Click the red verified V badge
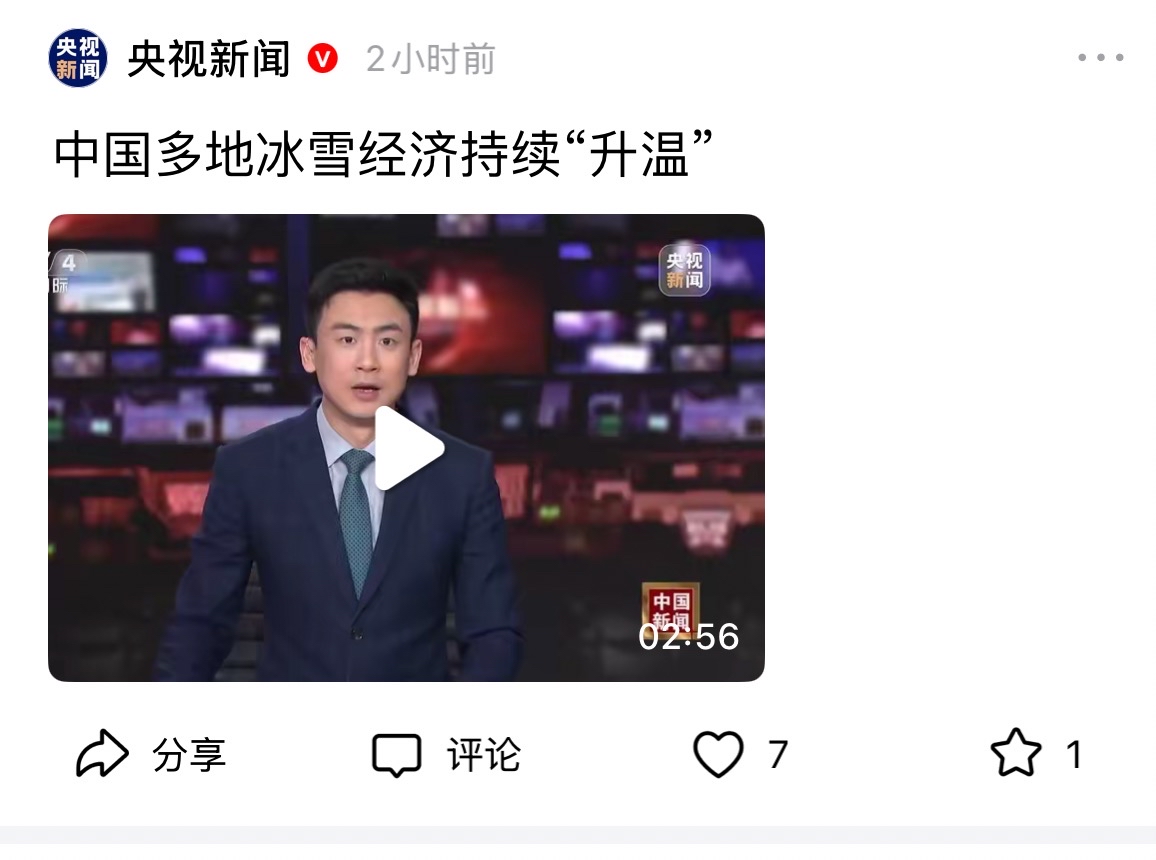This screenshot has height=860, width=1156. click(x=322, y=58)
